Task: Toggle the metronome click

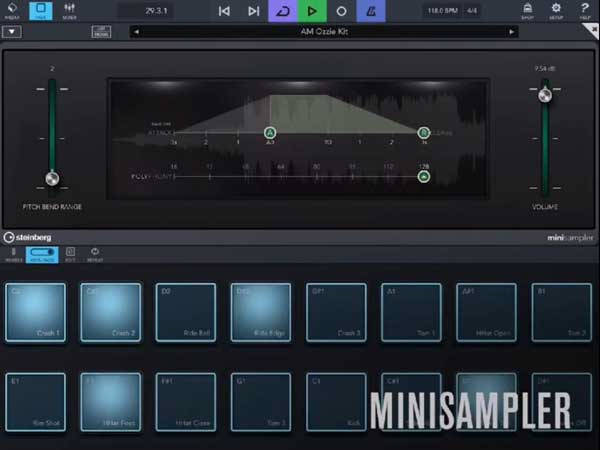Action: (371, 11)
